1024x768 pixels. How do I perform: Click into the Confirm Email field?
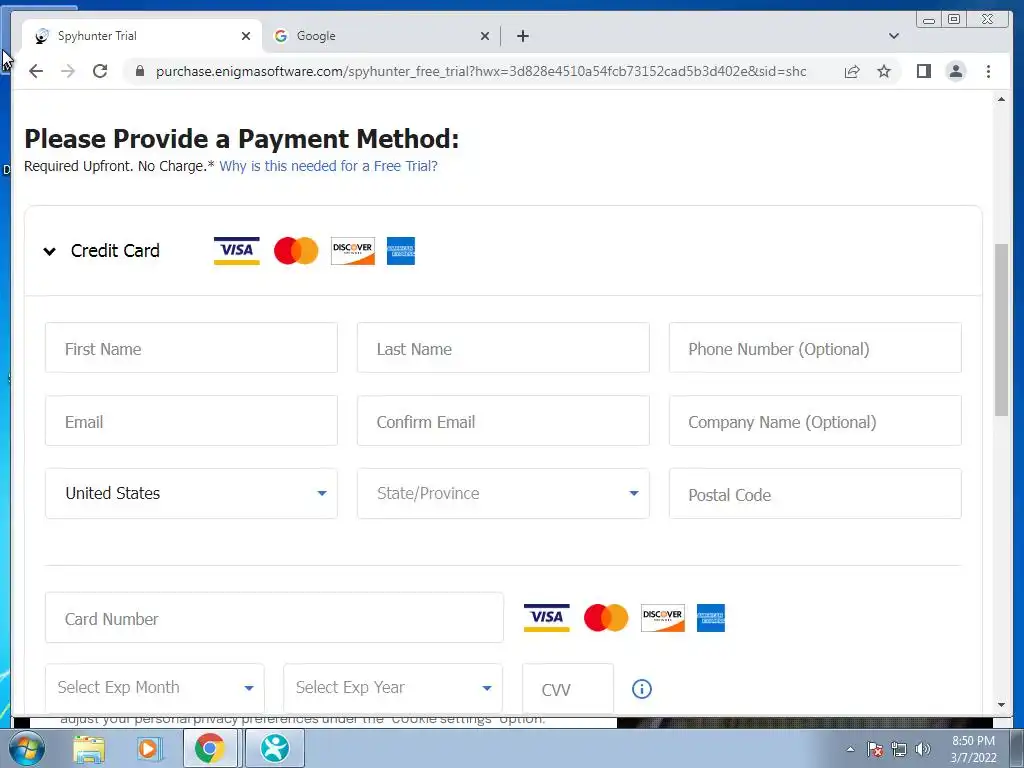coord(503,421)
